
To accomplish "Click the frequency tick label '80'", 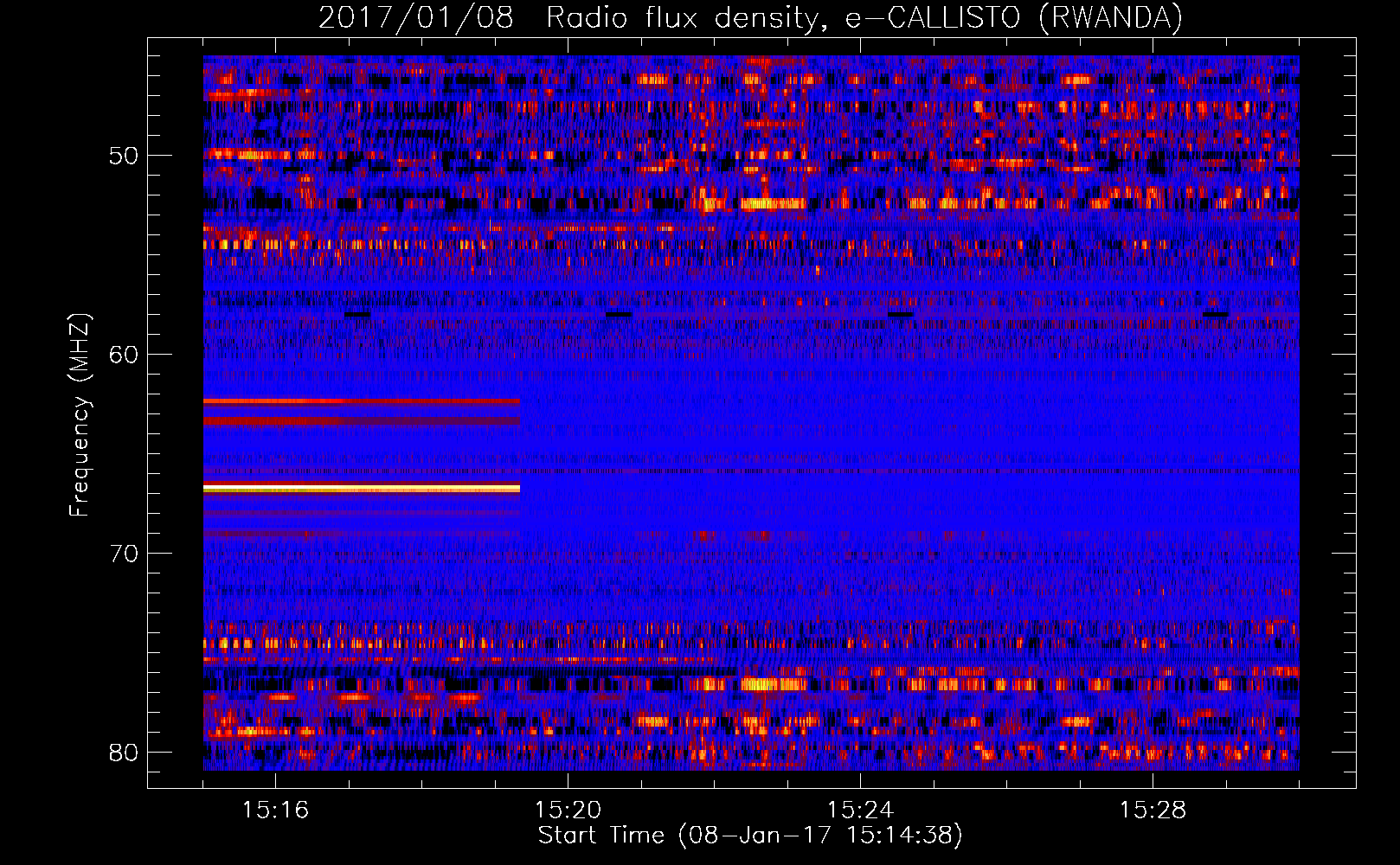I will pos(124,753).
